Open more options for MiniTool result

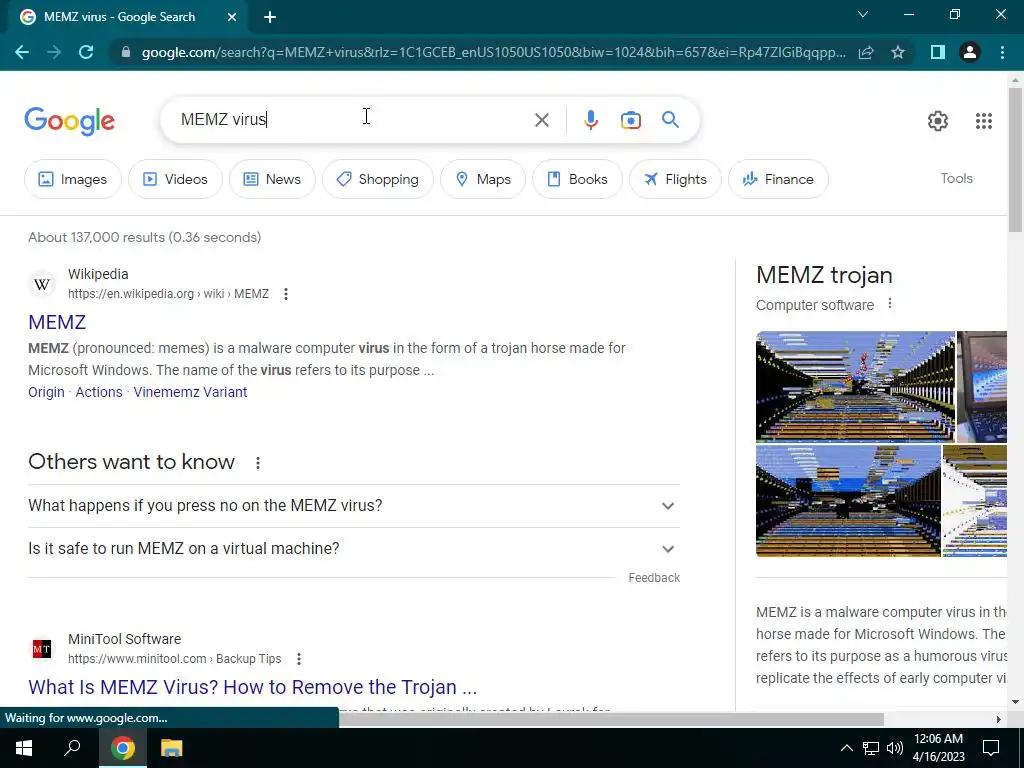298,659
